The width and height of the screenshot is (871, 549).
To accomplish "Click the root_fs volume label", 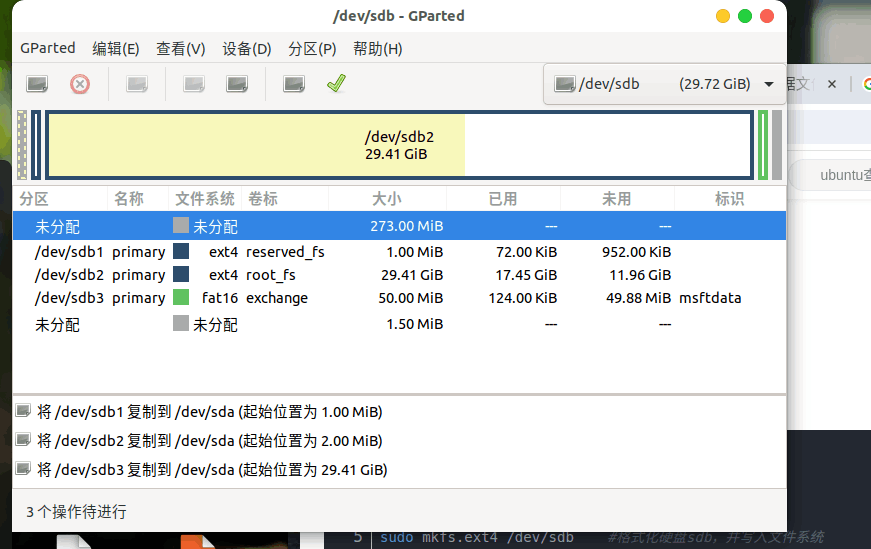I will (271, 275).
